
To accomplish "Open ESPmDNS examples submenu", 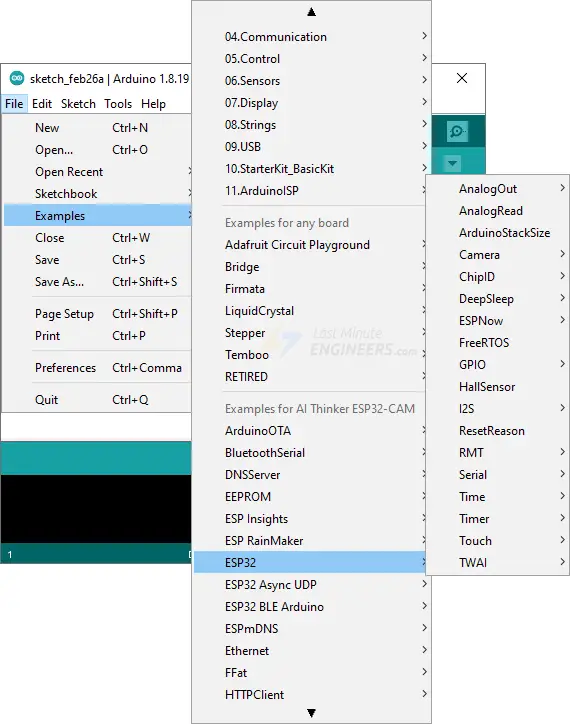I will click(x=312, y=629).
